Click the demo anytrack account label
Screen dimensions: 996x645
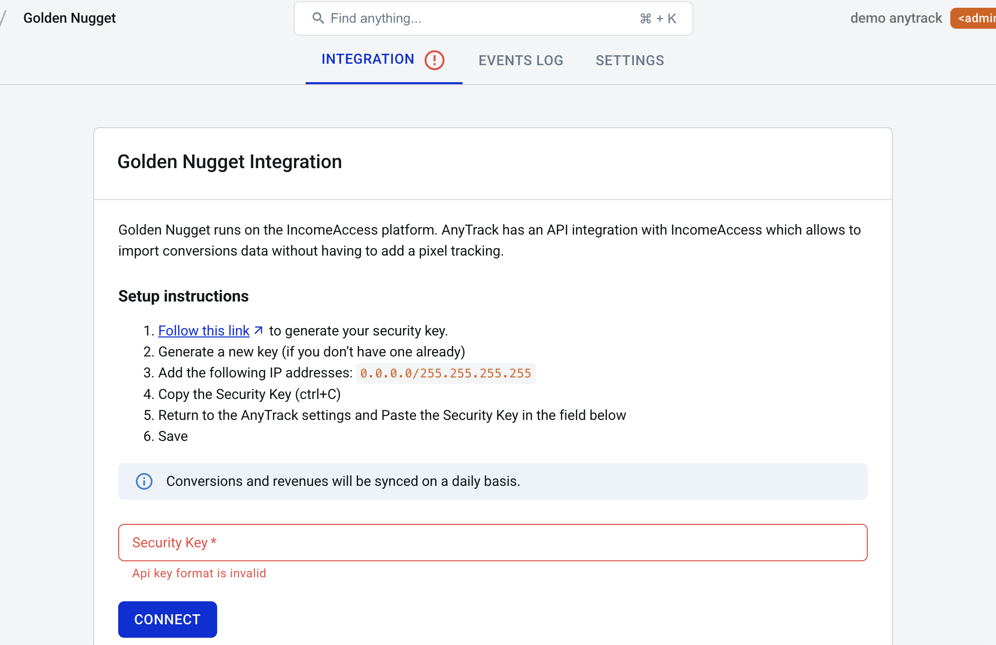pos(896,18)
